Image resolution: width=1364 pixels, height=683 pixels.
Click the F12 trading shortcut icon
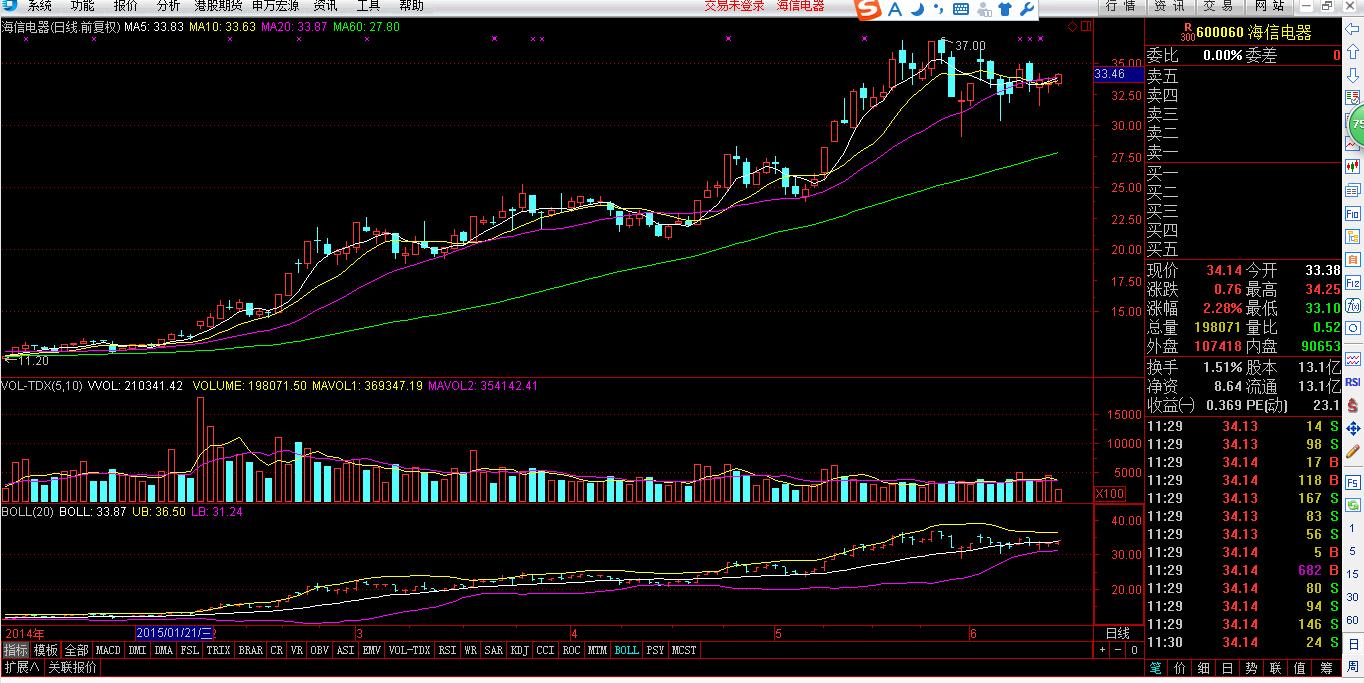1352,283
